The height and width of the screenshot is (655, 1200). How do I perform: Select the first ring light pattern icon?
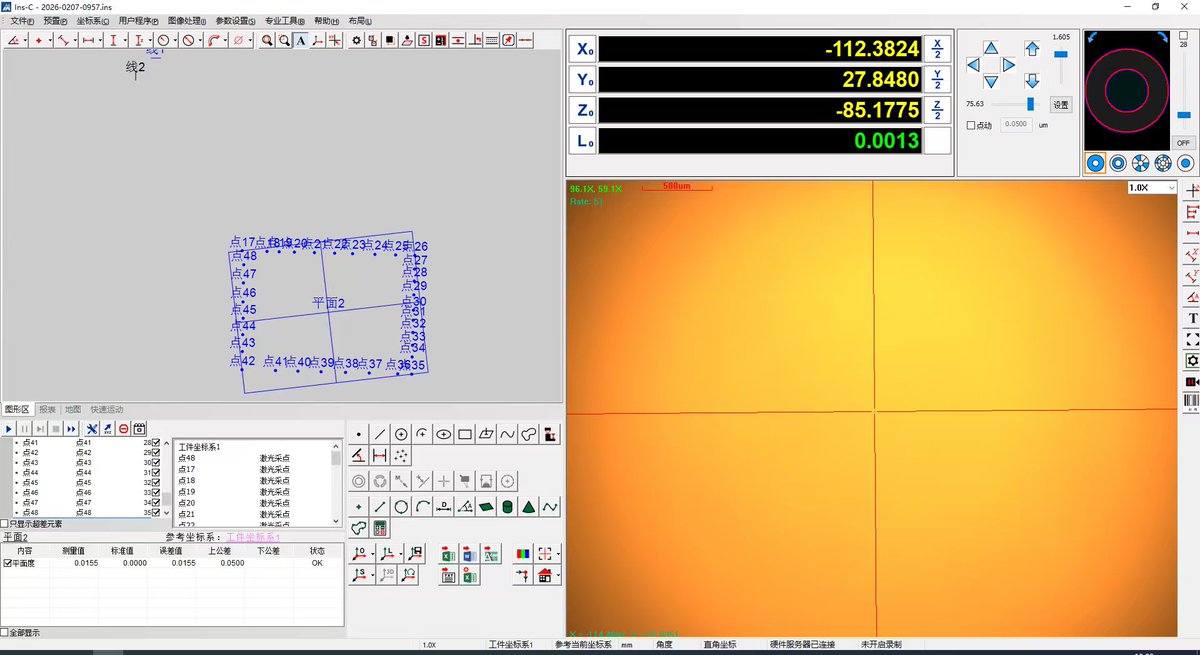(1096, 163)
